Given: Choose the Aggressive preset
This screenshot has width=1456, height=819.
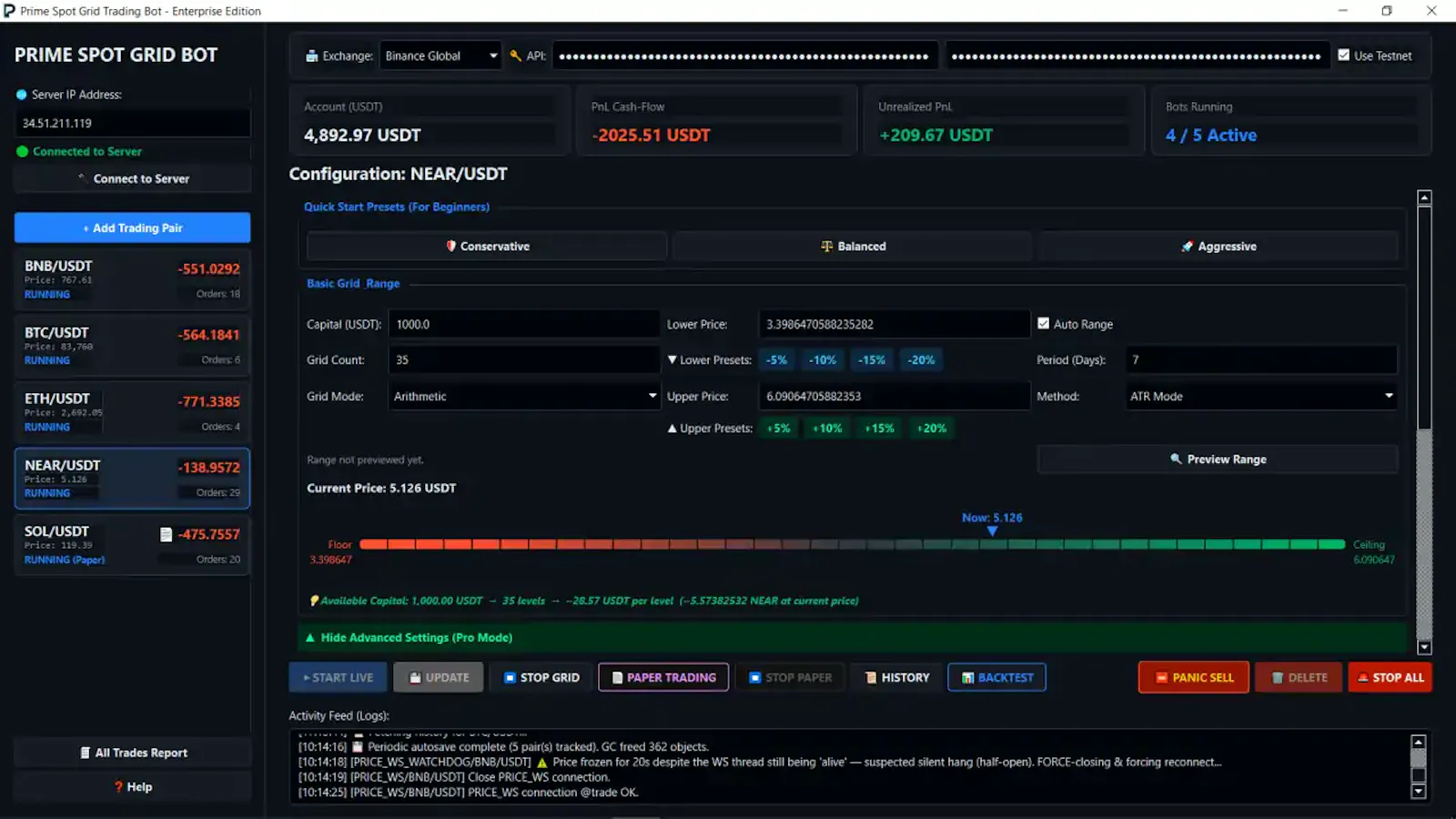Looking at the screenshot, I should (x=1218, y=246).
